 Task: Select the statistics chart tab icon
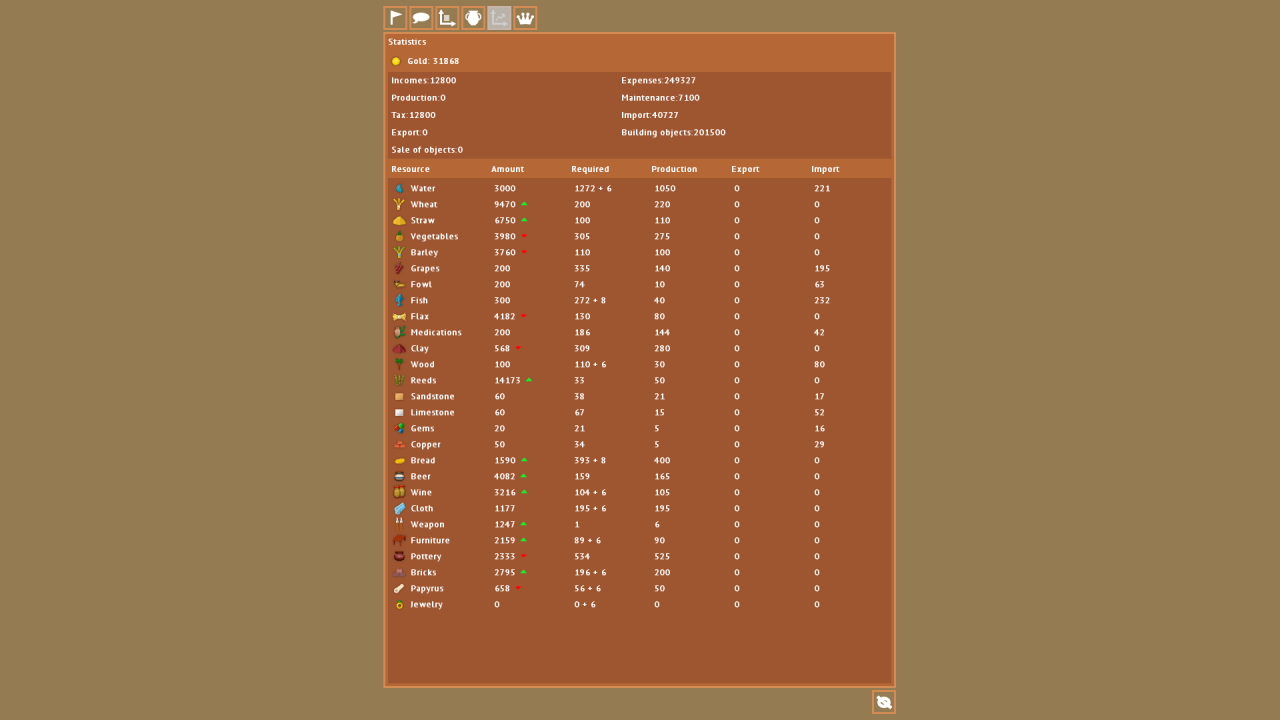pyautogui.click(x=499, y=18)
